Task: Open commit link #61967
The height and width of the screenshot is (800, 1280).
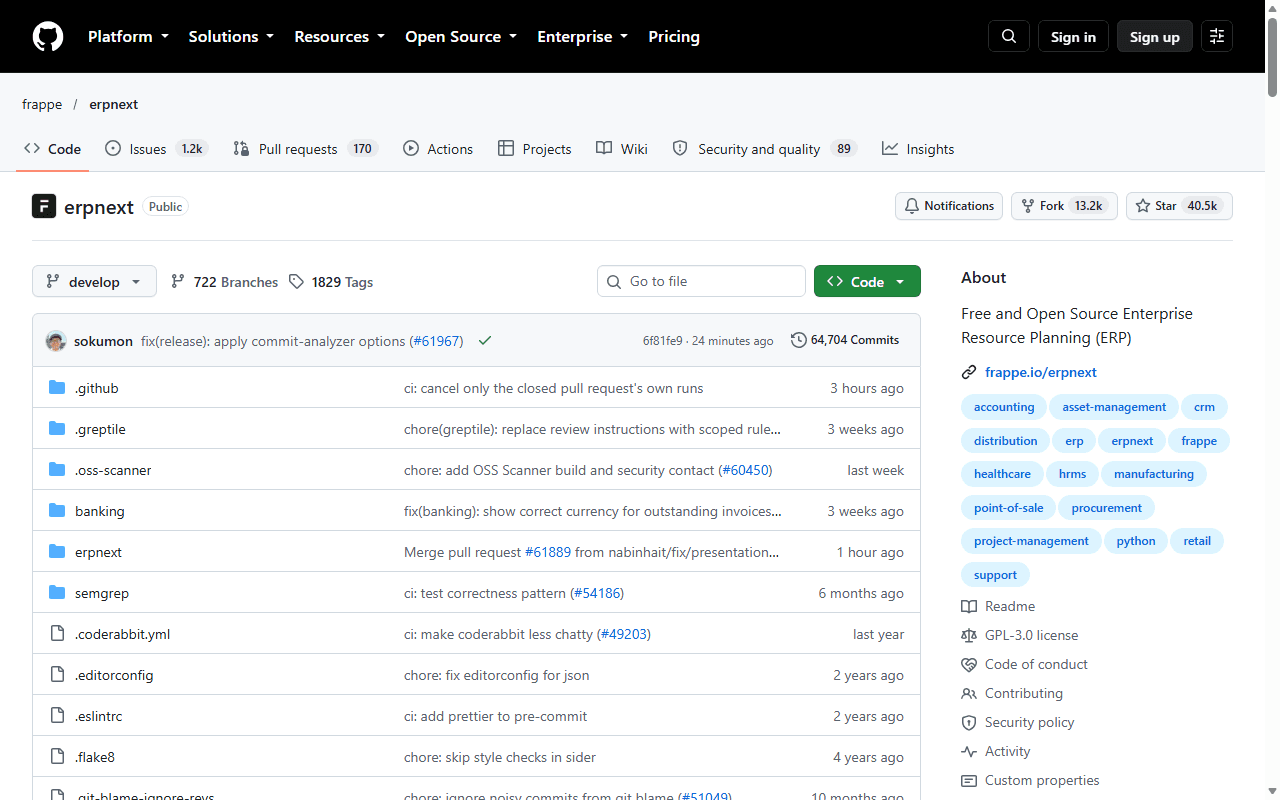Action: (437, 341)
